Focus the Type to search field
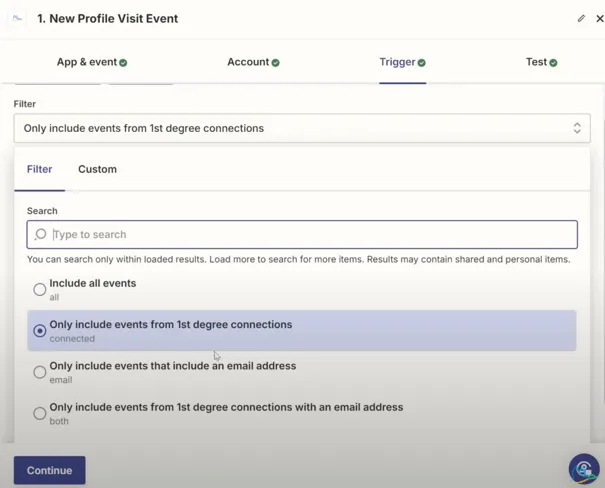Image resolution: width=605 pixels, height=488 pixels. 302,235
